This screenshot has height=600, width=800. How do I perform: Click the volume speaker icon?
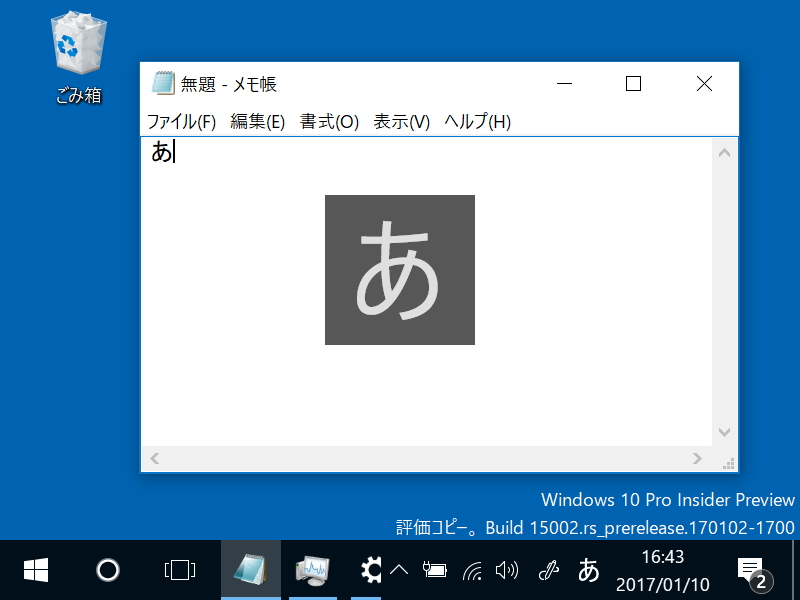507,570
